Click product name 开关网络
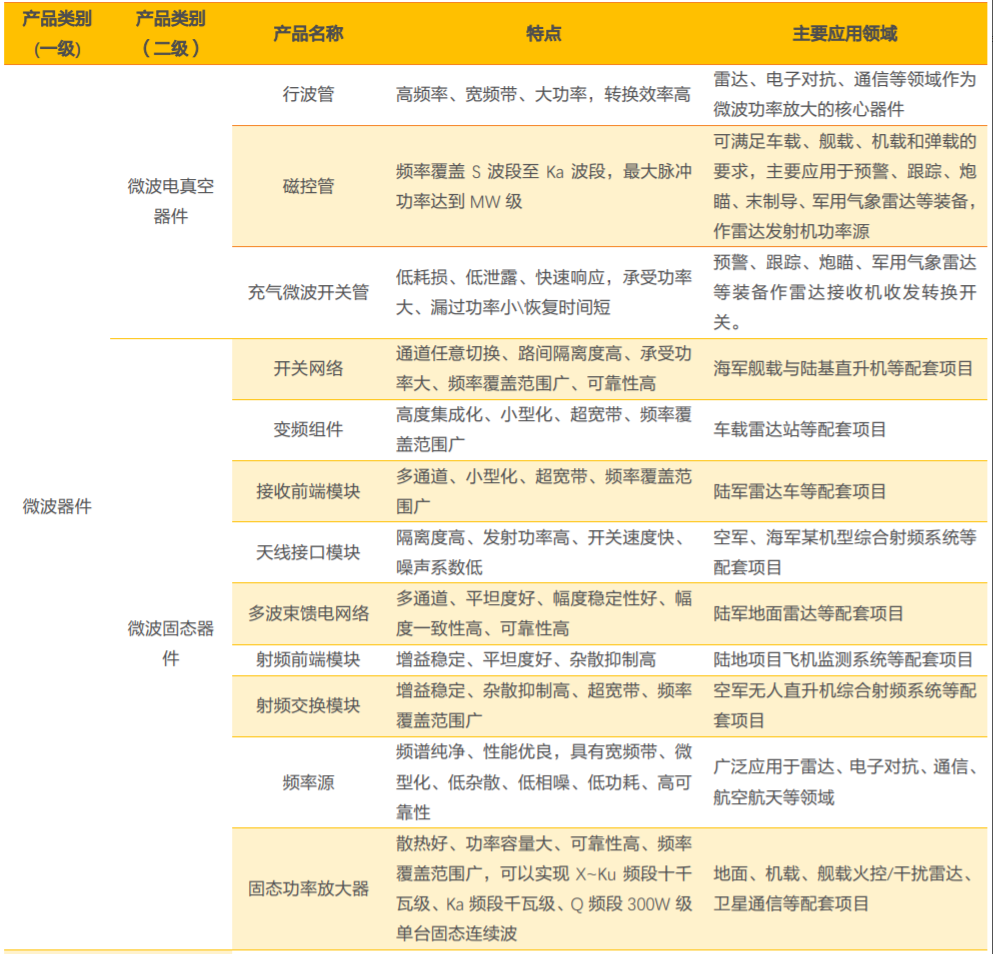Image resolution: width=993 pixels, height=954 pixels. pyautogui.click(x=308, y=368)
